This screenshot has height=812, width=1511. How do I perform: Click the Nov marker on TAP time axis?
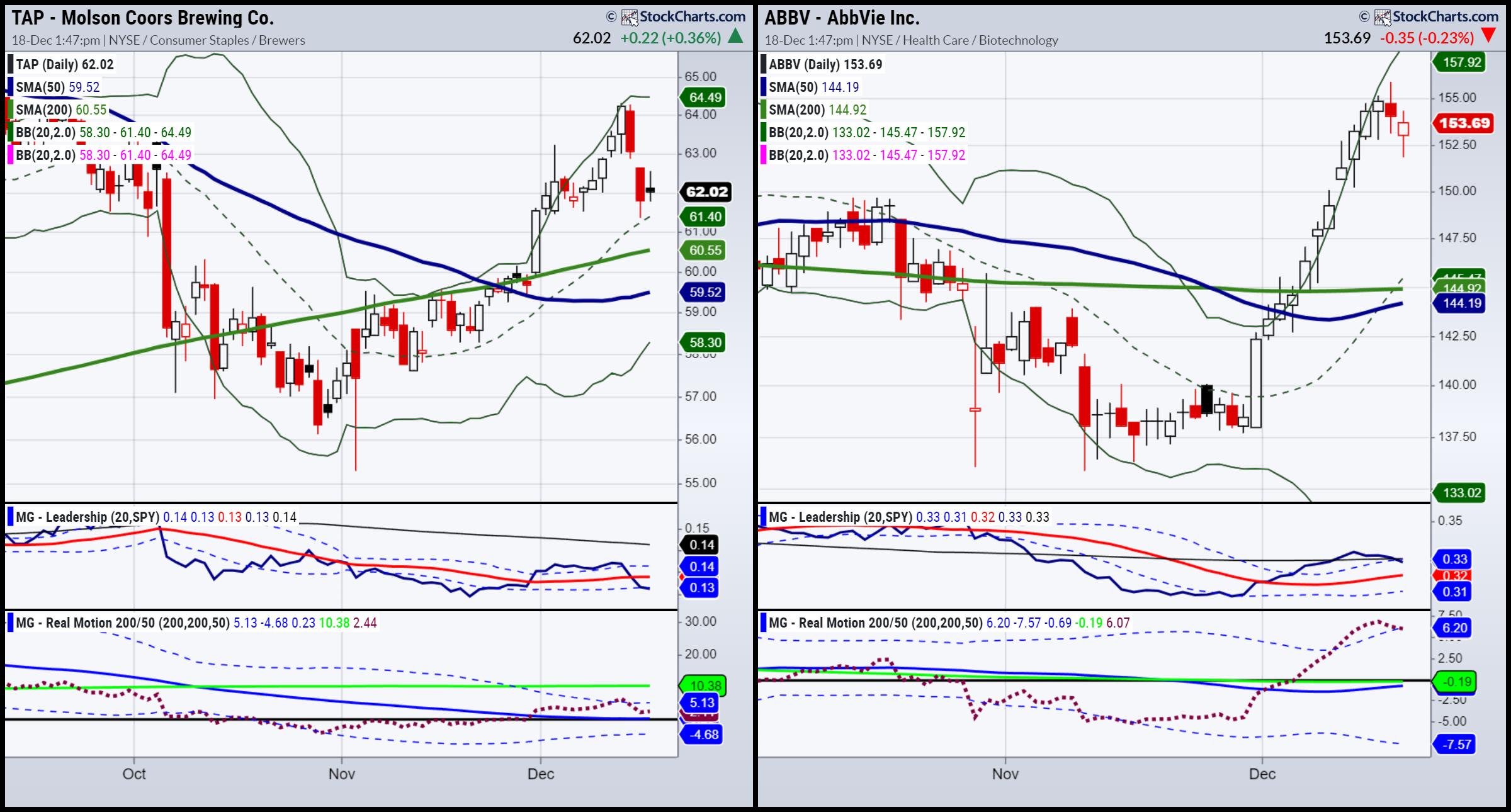point(342,774)
